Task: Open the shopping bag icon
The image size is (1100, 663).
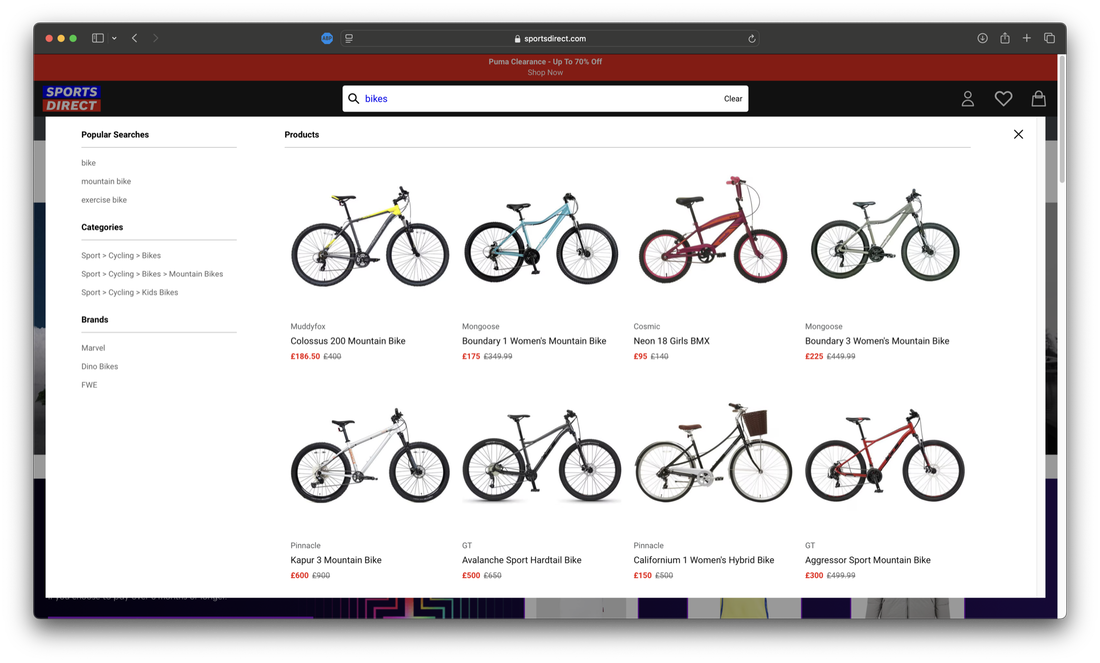Action: click(x=1038, y=99)
